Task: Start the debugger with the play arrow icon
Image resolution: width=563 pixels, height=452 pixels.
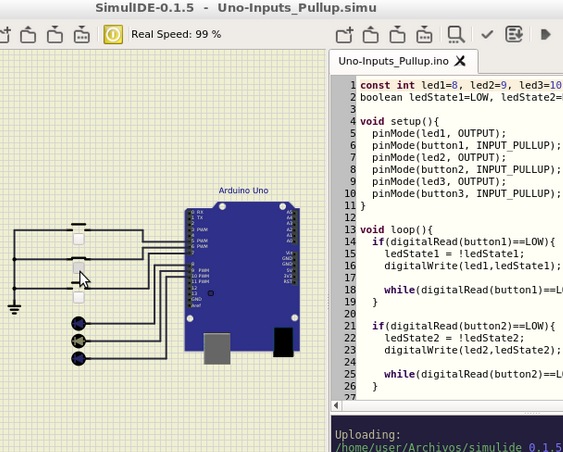Action: (546, 35)
